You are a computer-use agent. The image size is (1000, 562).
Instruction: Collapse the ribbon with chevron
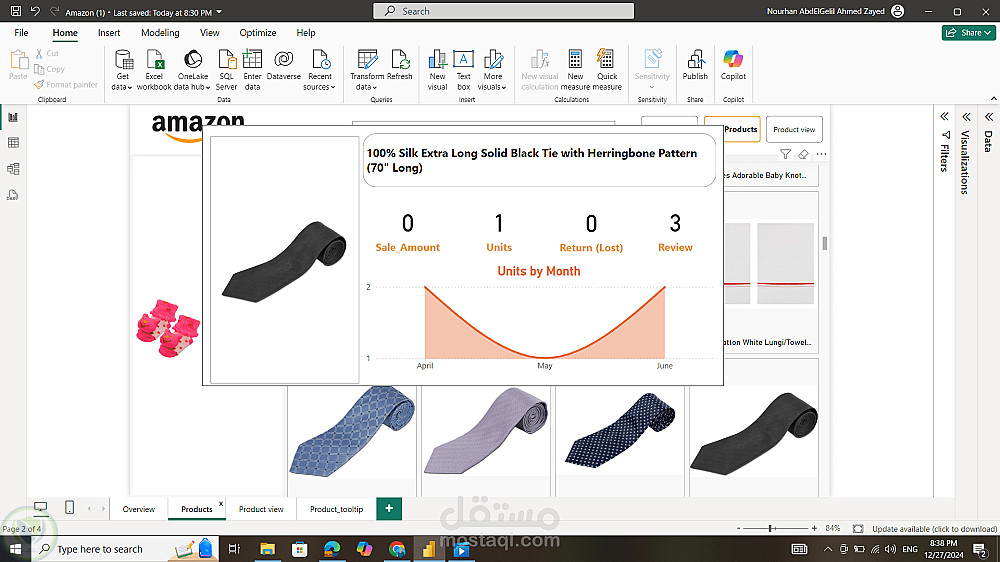994,99
